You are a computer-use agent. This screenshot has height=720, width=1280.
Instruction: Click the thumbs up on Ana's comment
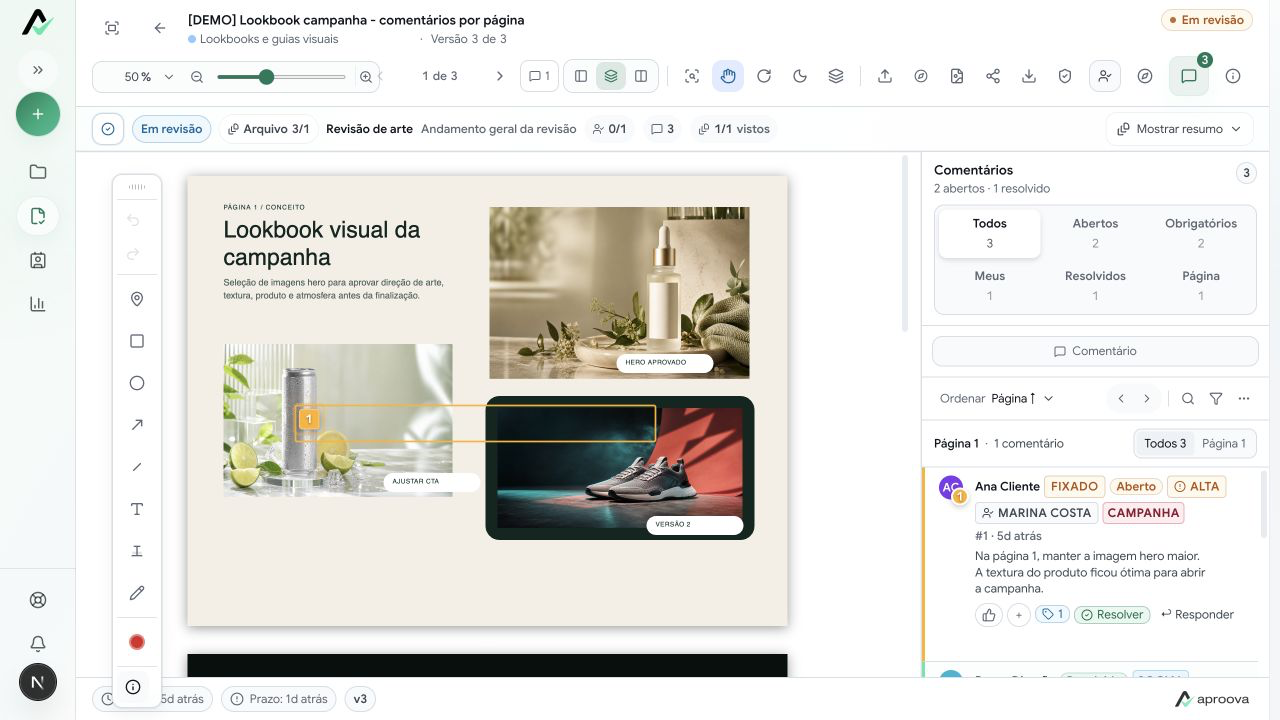click(x=989, y=615)
